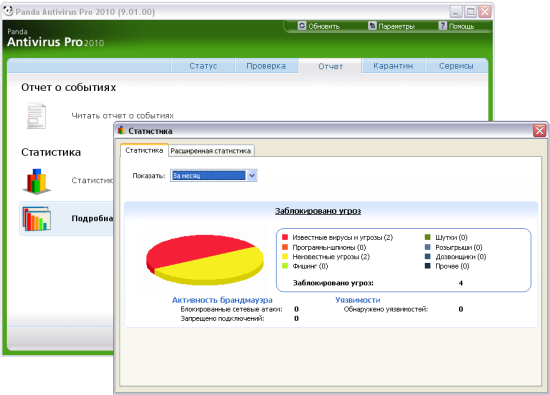Open Читать отчет о событиях link
Viewport: 550px width, 395px height.
point(122,115)
